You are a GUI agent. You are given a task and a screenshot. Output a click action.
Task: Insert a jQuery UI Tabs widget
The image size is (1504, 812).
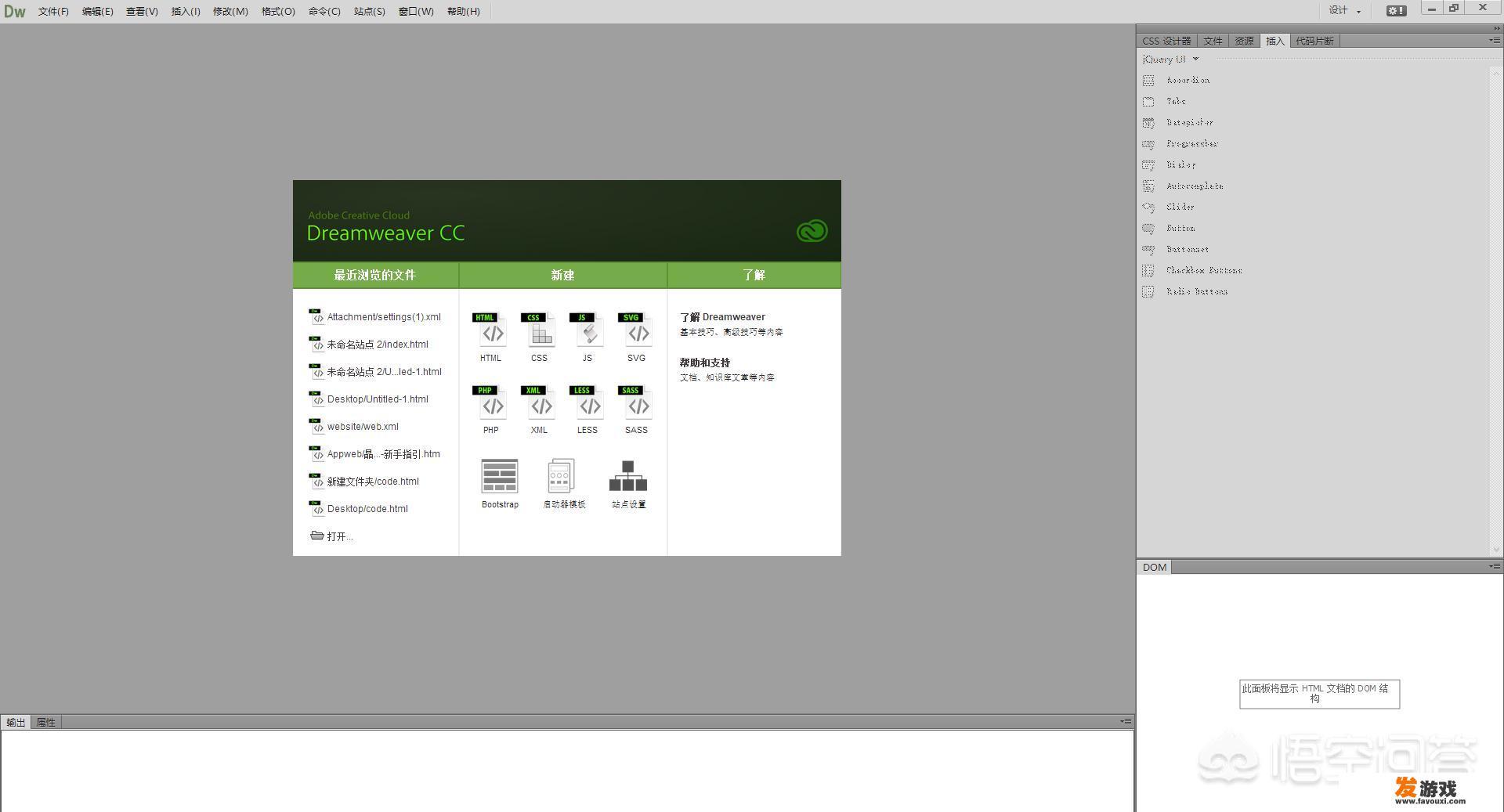(x=1165, y=101)
